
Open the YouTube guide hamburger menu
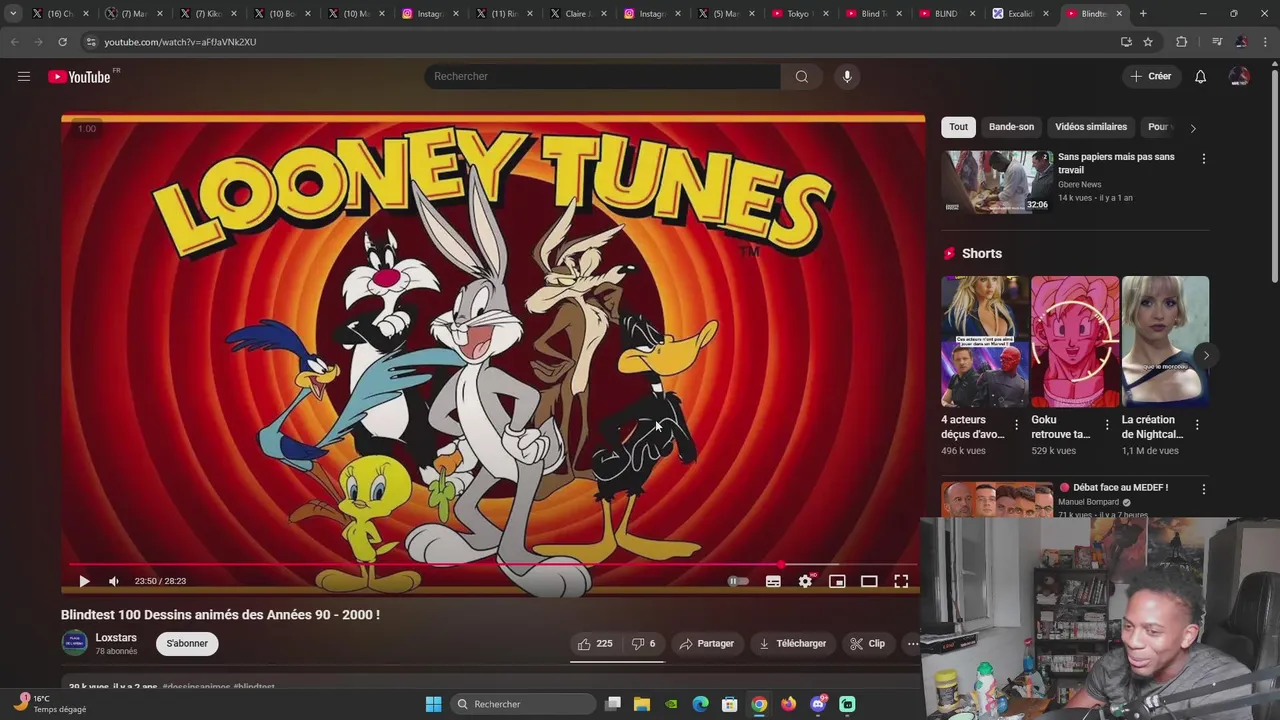[24, 76]
